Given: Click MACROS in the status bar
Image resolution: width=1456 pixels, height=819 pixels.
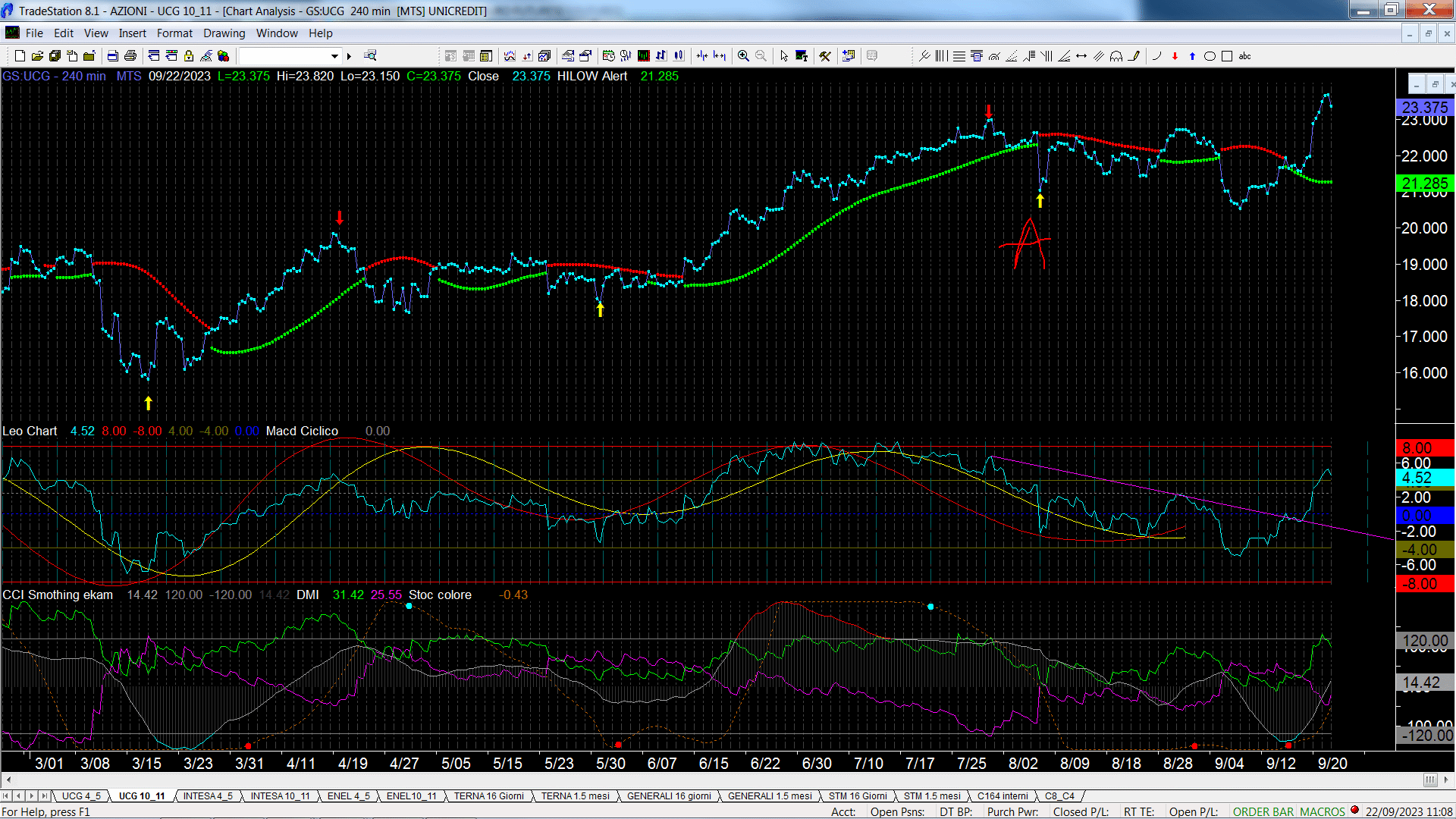Looking at the screenshot, I should [x=1323, y=812].
